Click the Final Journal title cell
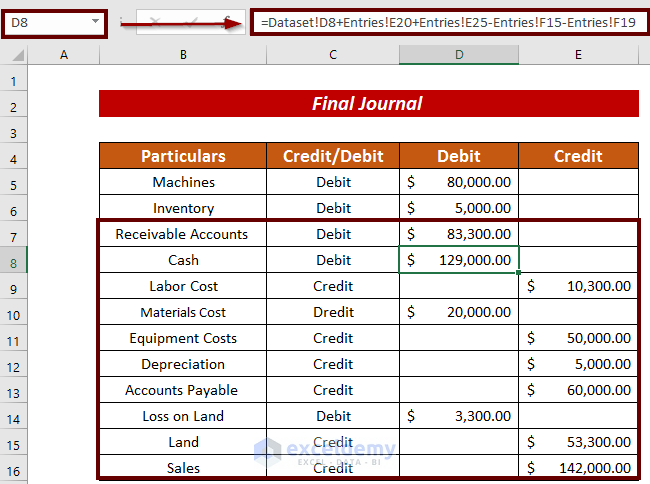 click(x=369, y=104)
